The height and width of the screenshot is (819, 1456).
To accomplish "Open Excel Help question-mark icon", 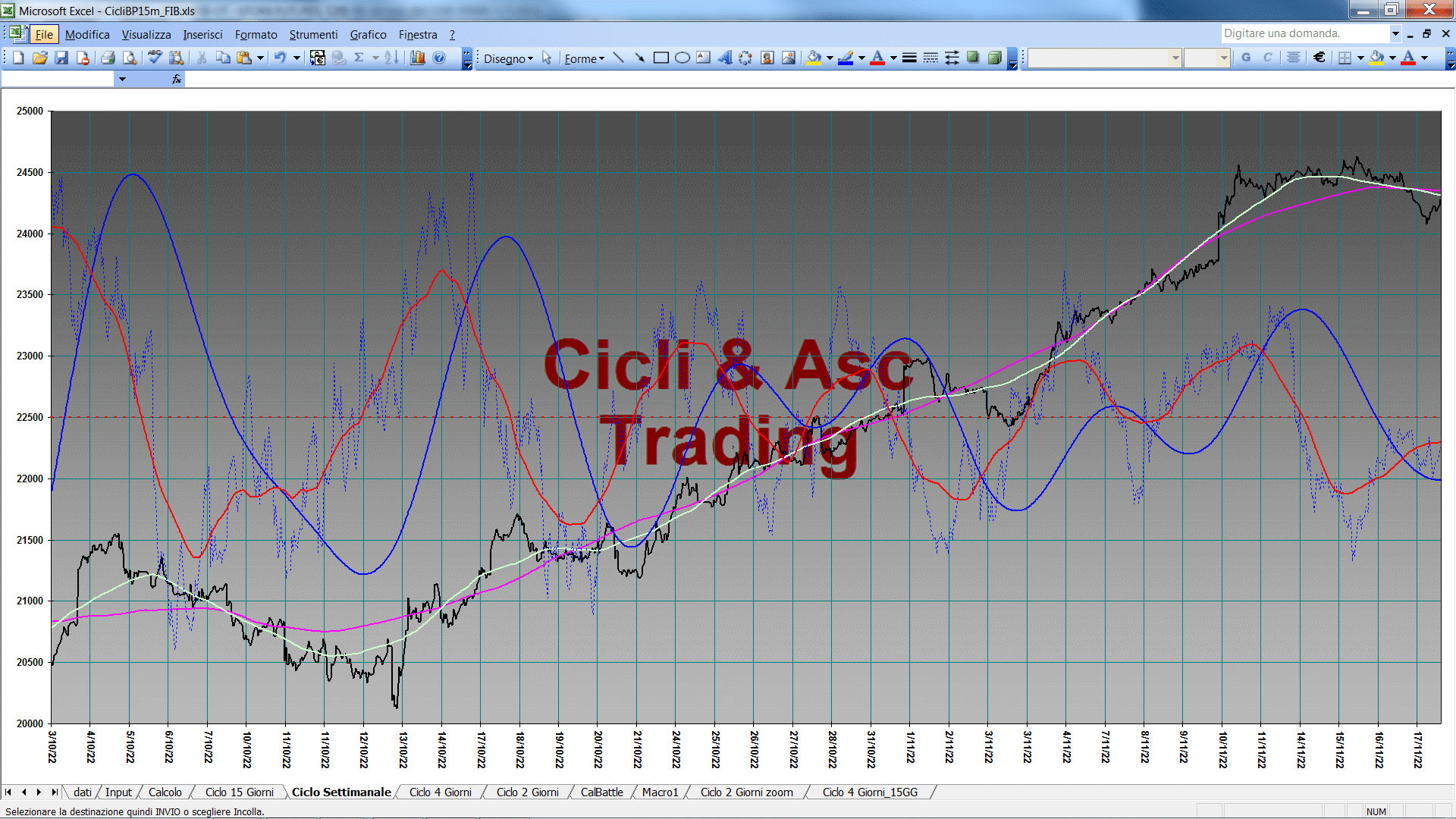I will pos(439,58).
